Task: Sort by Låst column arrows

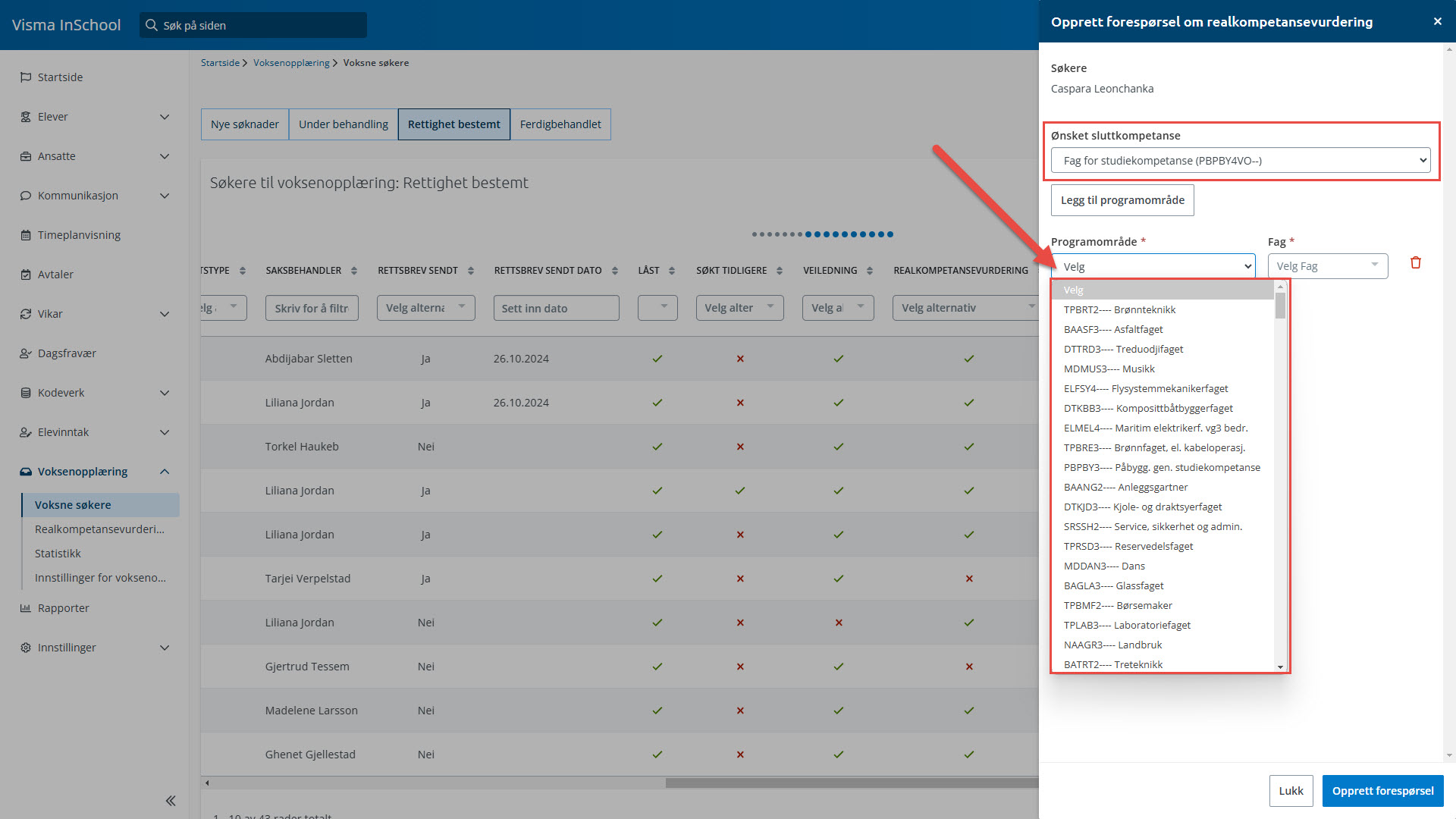Action: pyautogui.click(x=672, y=271)
